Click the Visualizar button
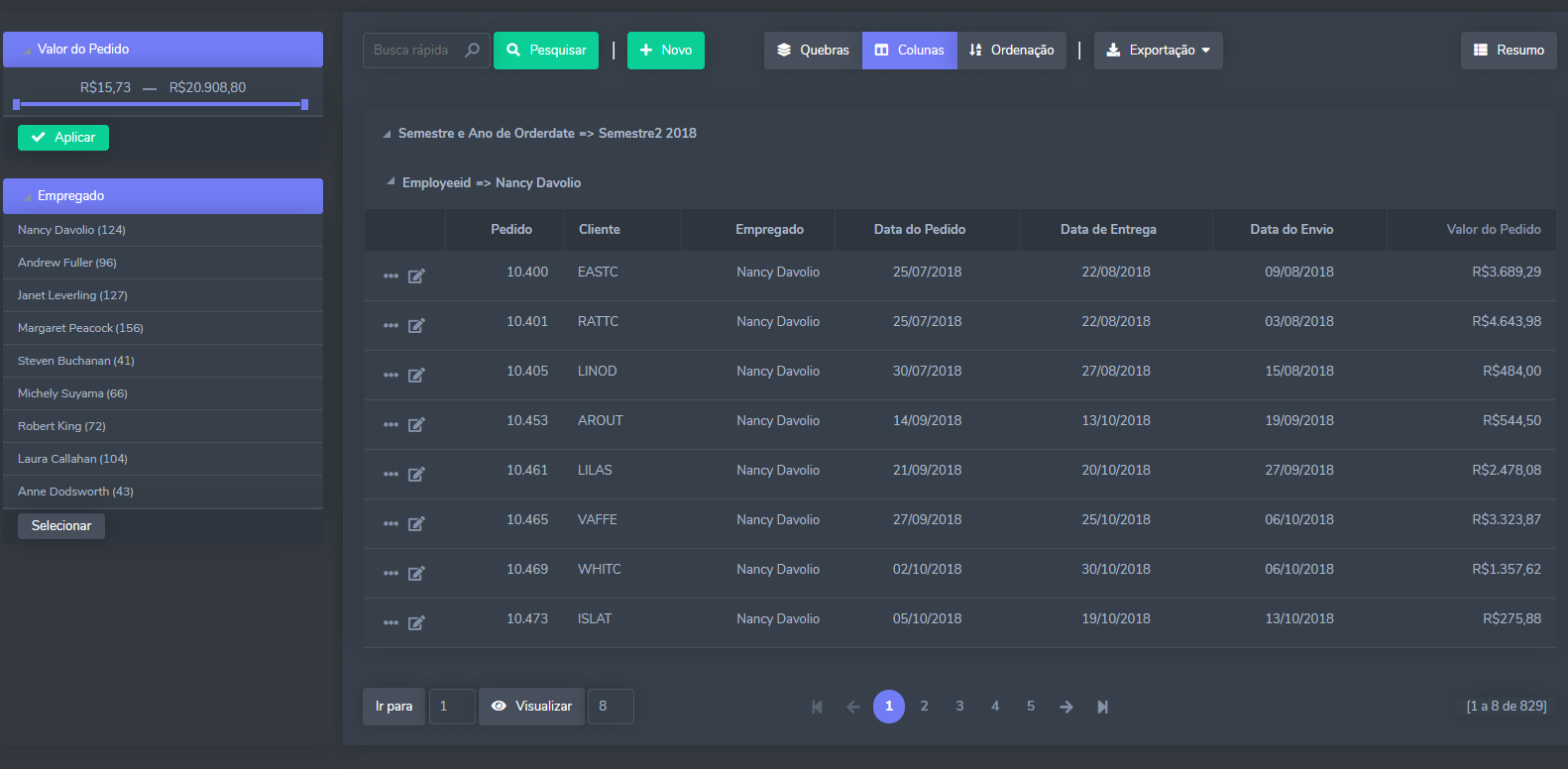Image resolution: width=1568 pixels, height=769 pixels. click(531, 707)
